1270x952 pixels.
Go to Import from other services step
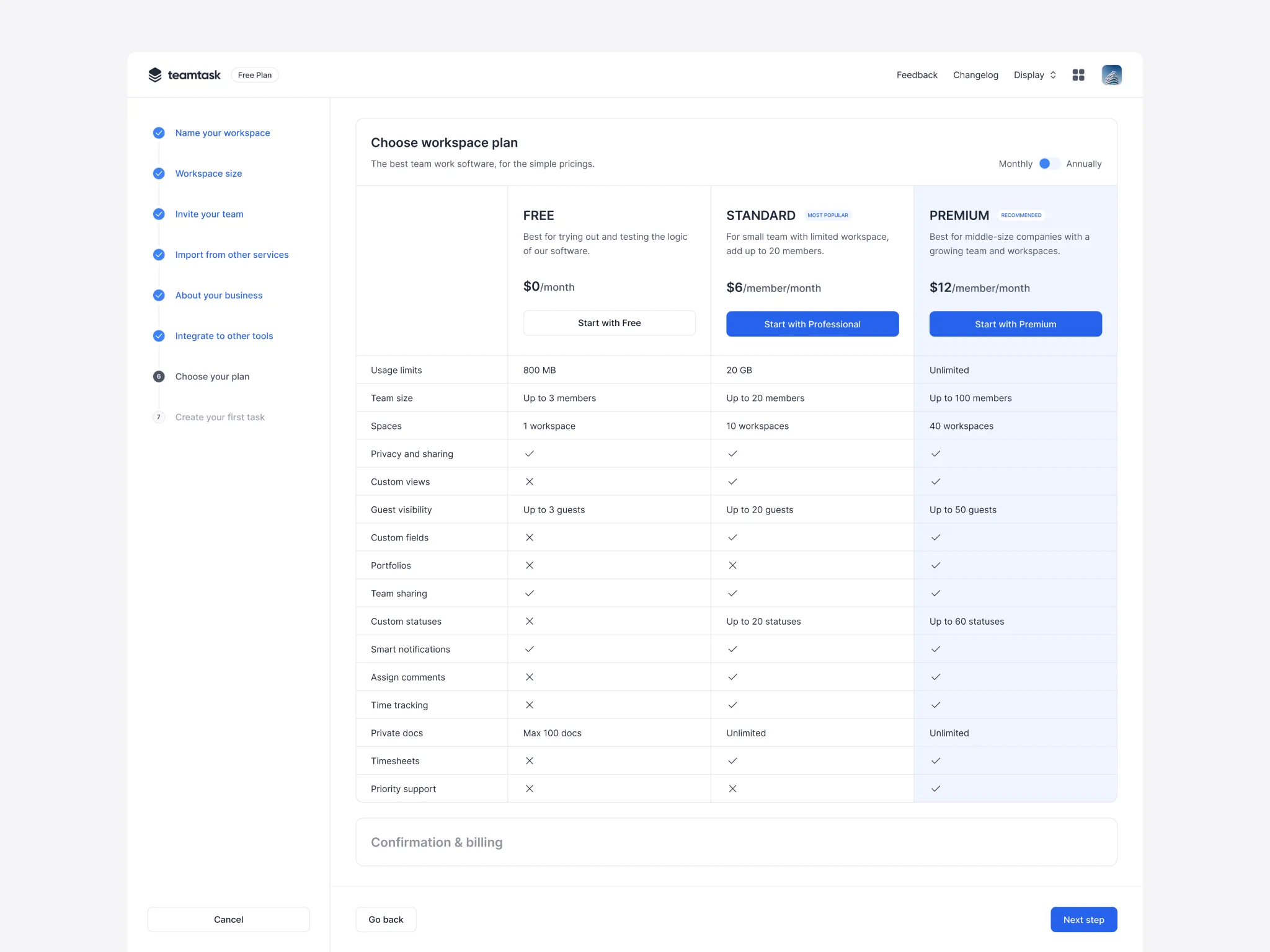pos(232,255)
